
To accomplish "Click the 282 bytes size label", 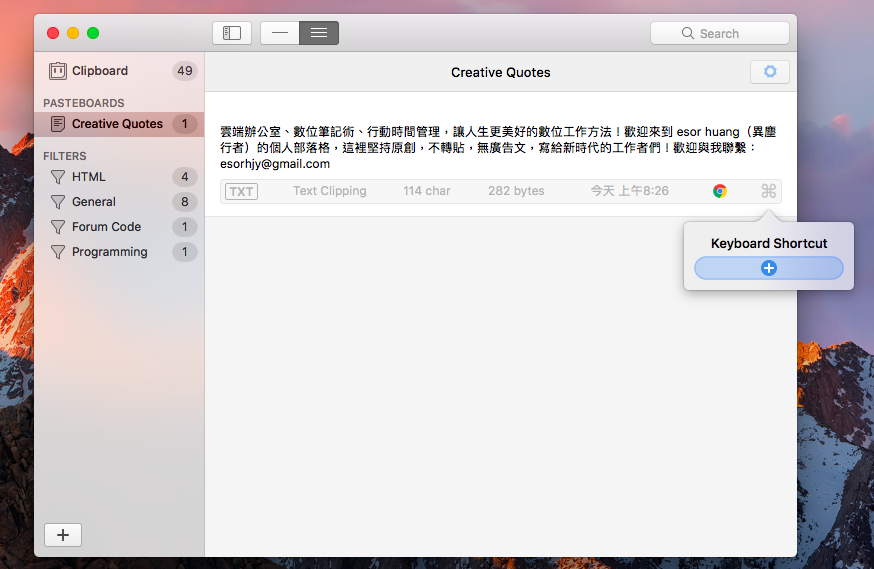I will [x=516, y=191].
